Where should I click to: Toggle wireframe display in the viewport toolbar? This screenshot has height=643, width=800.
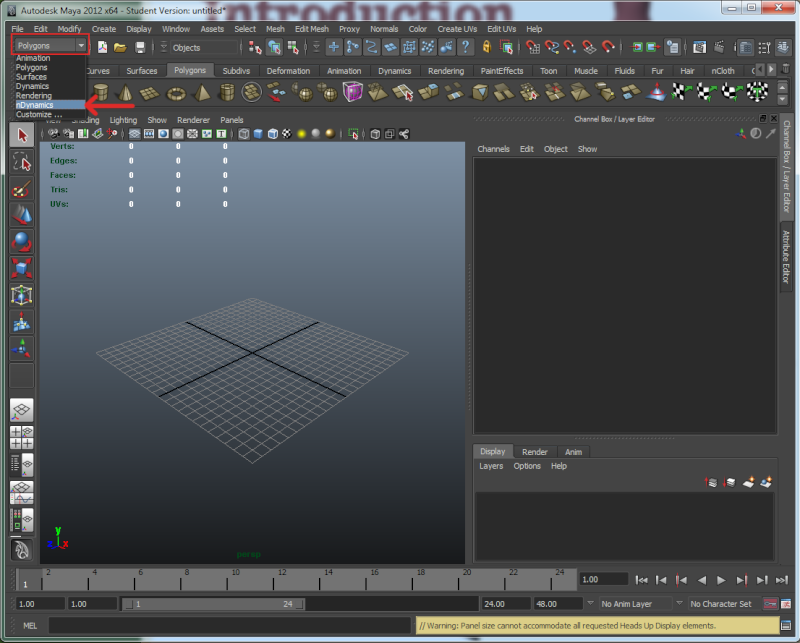244,134
